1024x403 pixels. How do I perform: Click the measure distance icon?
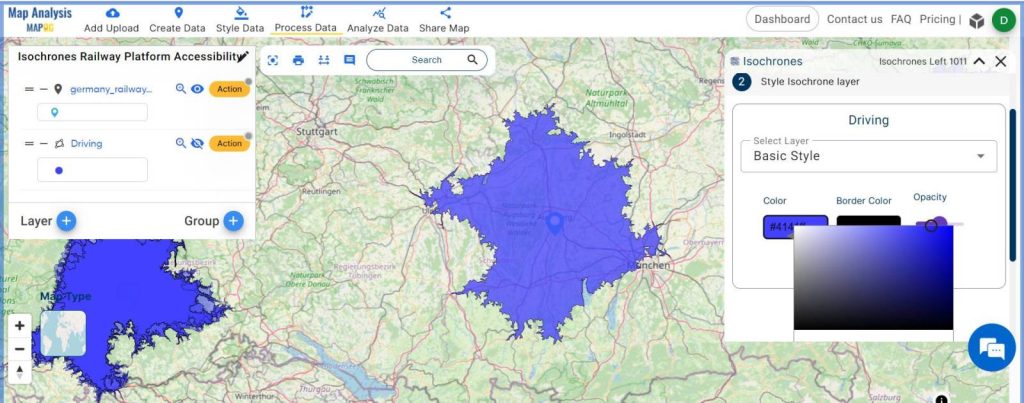324,60
